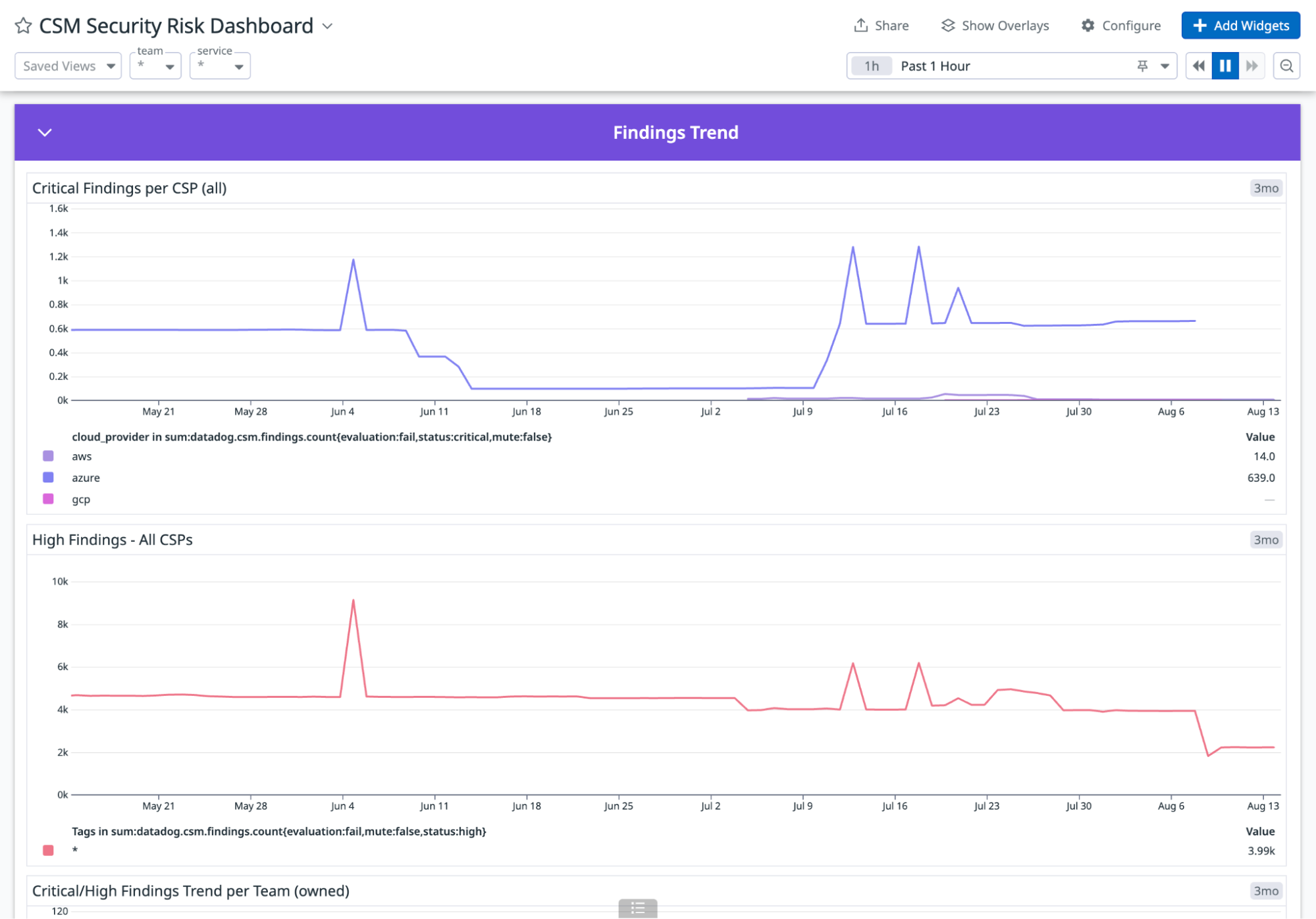Viewport: 1316px width, 919px height.
Task: Scrub backward in time
Action: pos(1198,66)
